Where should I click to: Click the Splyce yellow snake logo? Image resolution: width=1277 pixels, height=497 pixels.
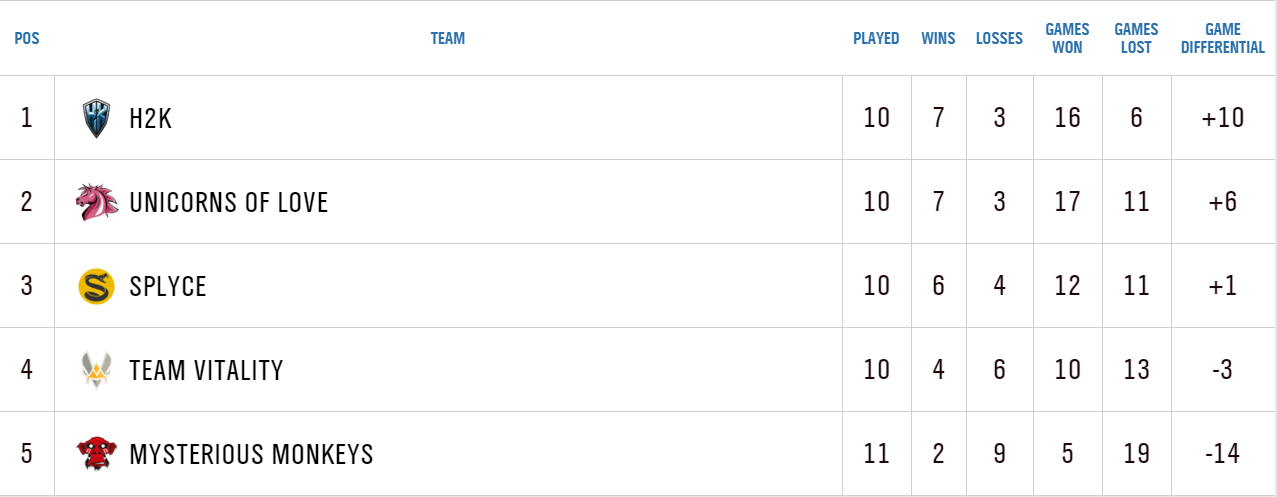[x=97, y=286]
